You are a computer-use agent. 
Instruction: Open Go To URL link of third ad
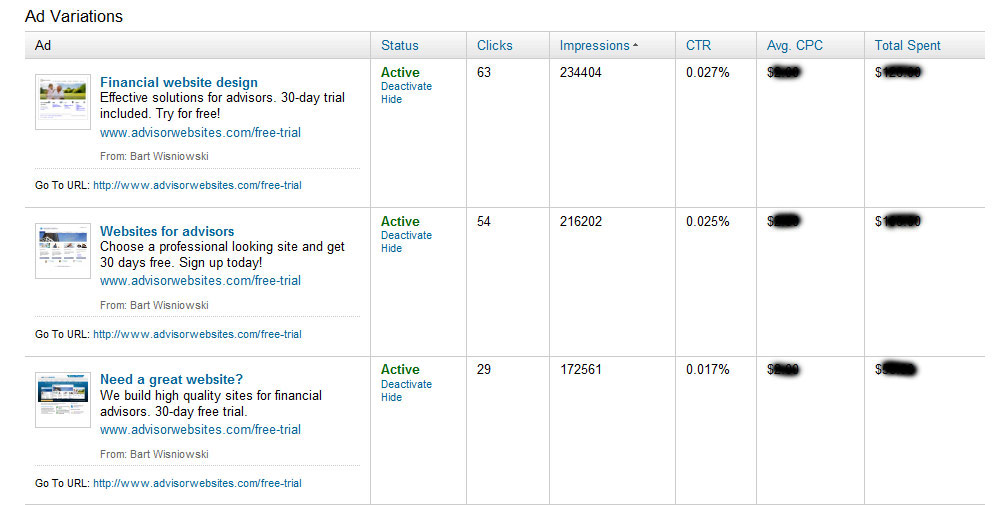pyautogui.click(x=197, y=483)
